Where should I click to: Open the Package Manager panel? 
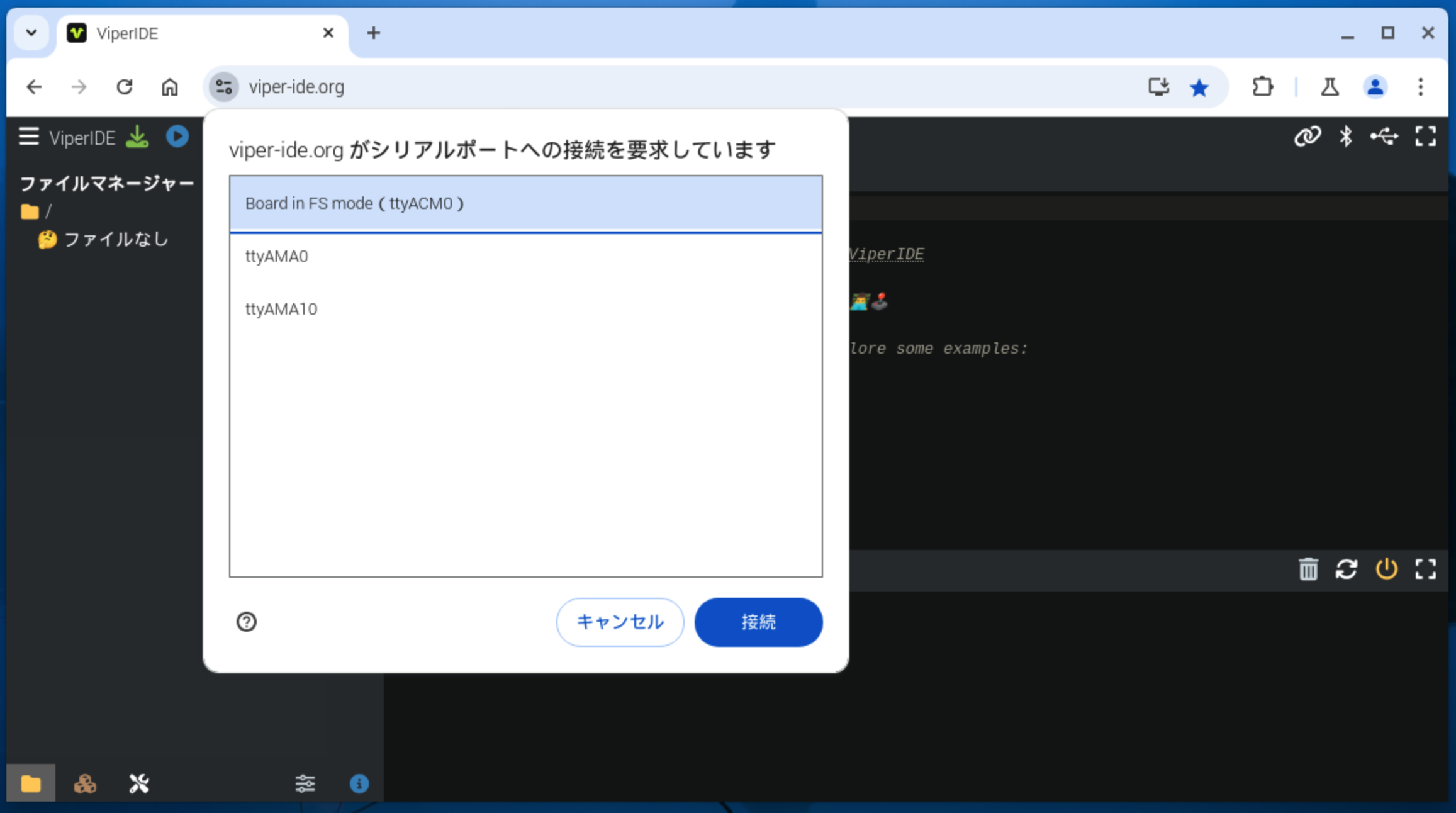point(85,783)
